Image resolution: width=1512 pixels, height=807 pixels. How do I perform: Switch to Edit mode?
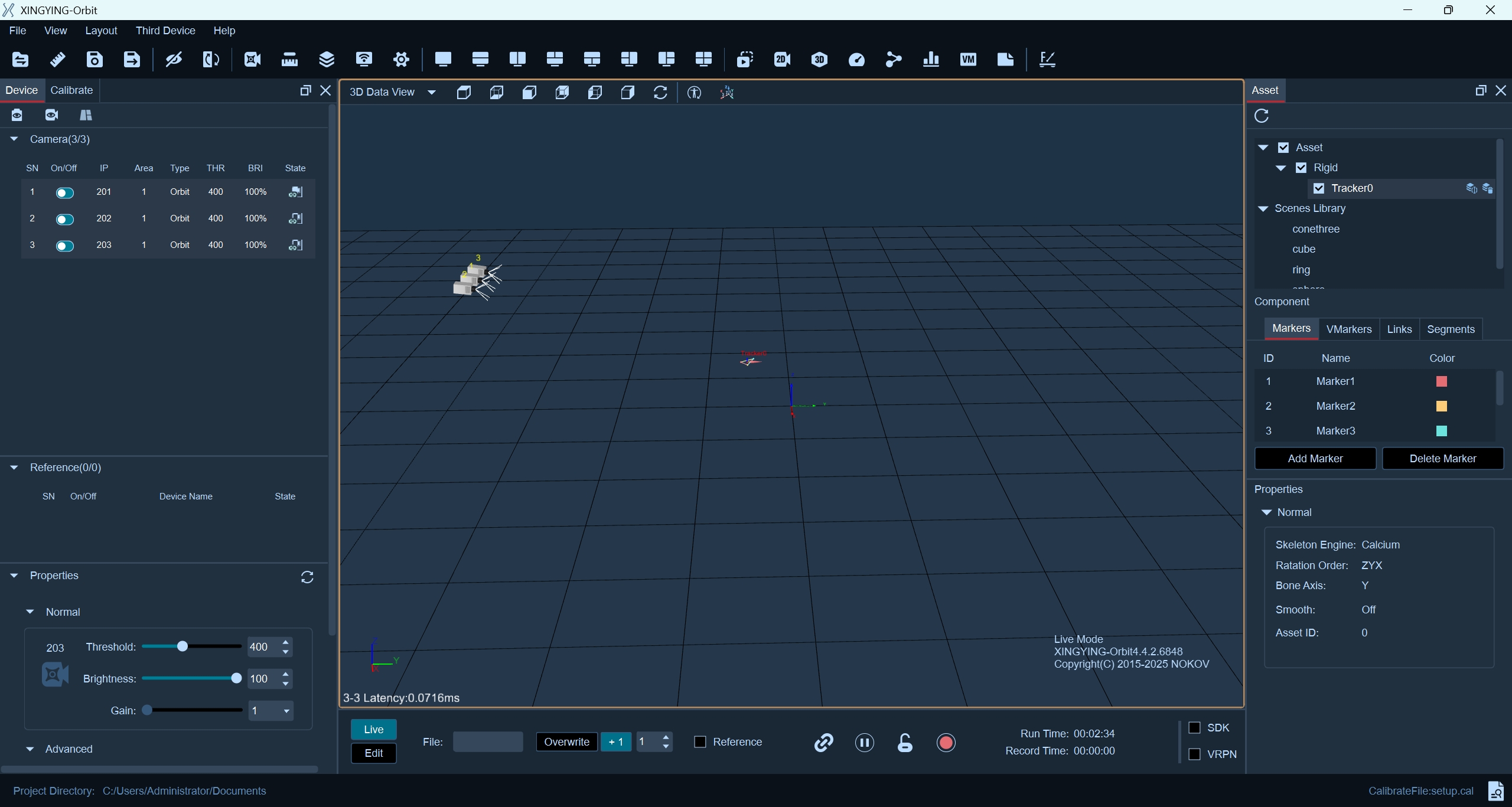[x=374, y=753]
